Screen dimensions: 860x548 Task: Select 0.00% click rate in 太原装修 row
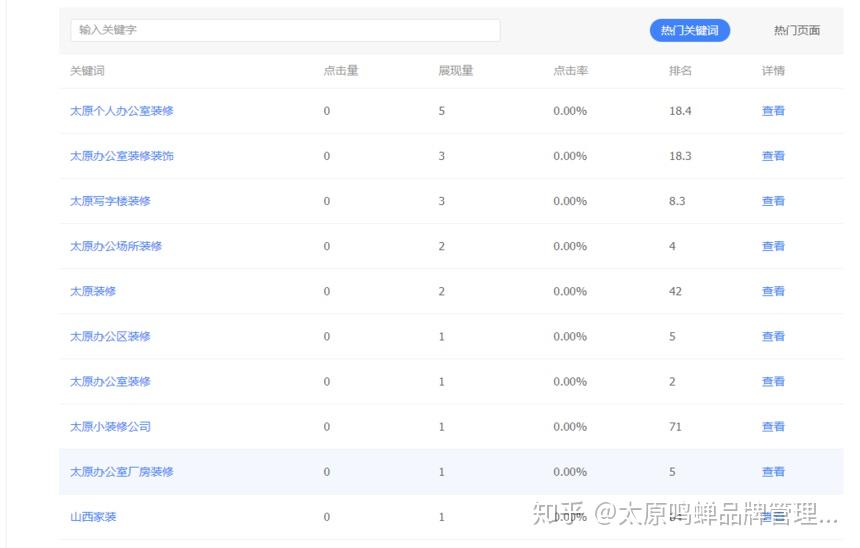pos(570,291)
